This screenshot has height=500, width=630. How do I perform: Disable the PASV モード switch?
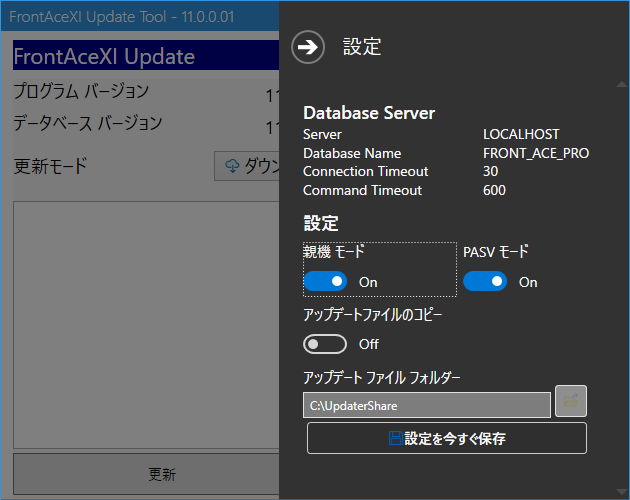[x=485, y=282]
